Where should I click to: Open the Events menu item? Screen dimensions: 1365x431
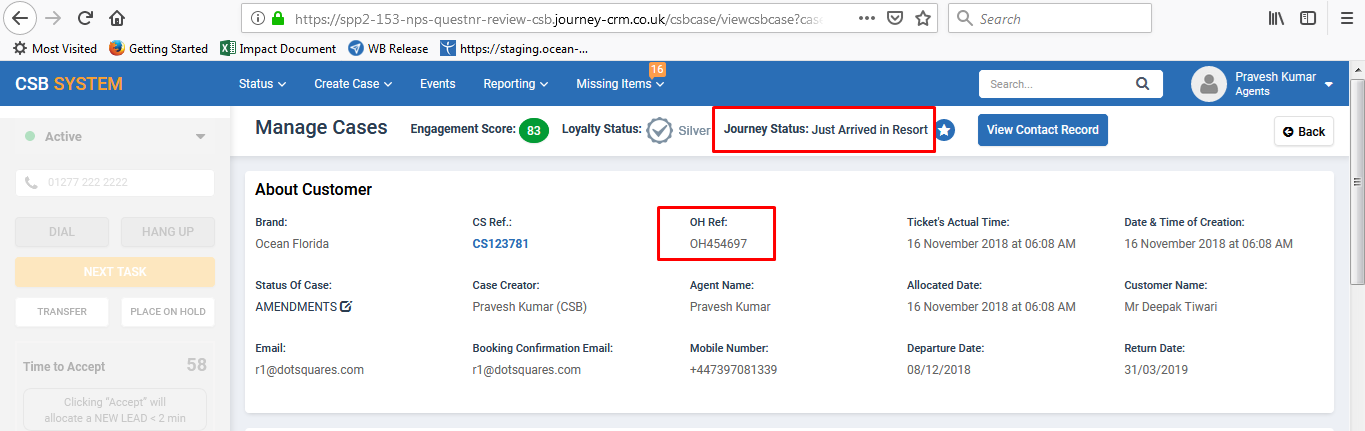(x=437, y=84)
